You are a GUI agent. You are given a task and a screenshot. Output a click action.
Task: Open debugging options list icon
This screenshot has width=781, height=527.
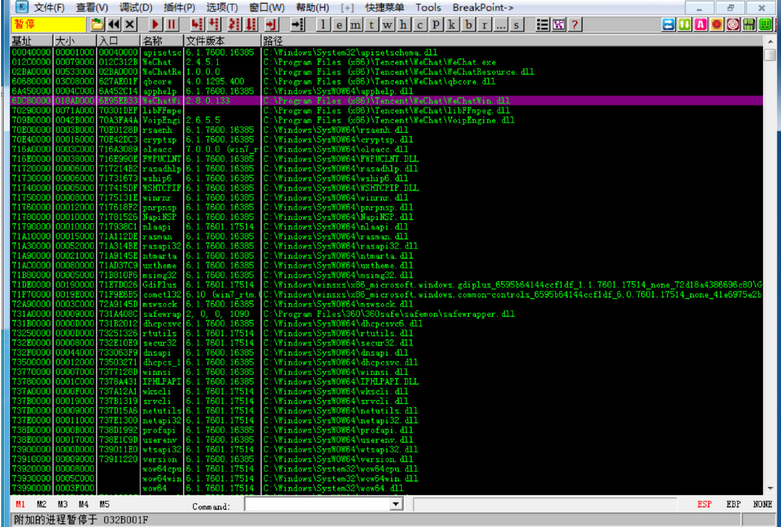542,24
